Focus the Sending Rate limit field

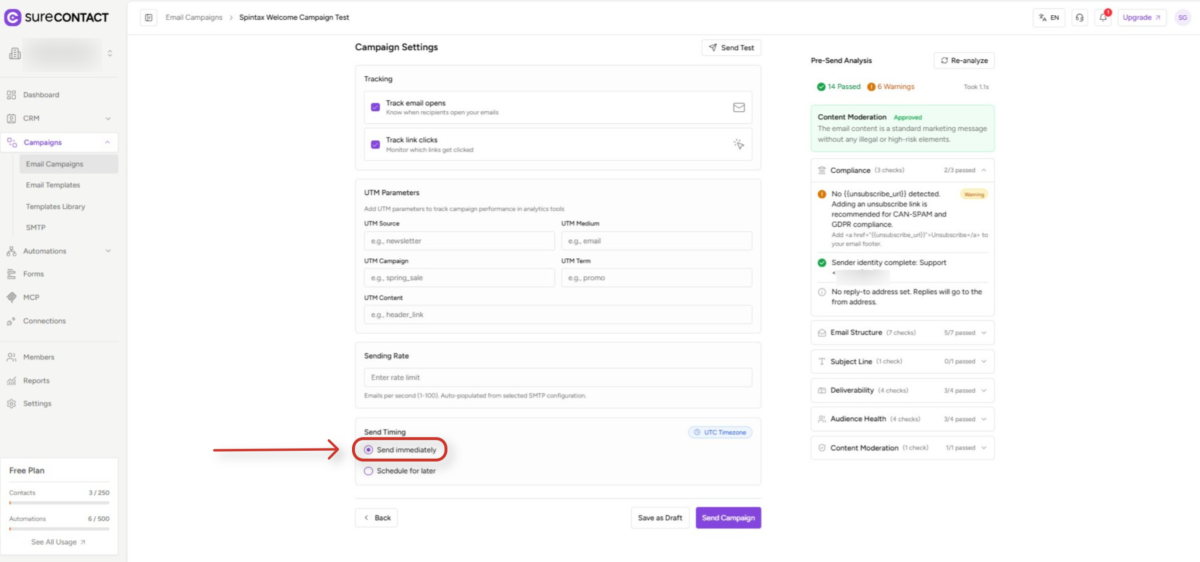point(558,377)
